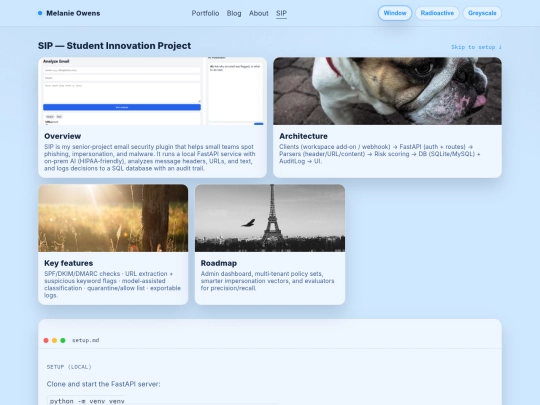
Task: Click the blue analyze button in Overview screenshot
Action: tap(122, 107)
